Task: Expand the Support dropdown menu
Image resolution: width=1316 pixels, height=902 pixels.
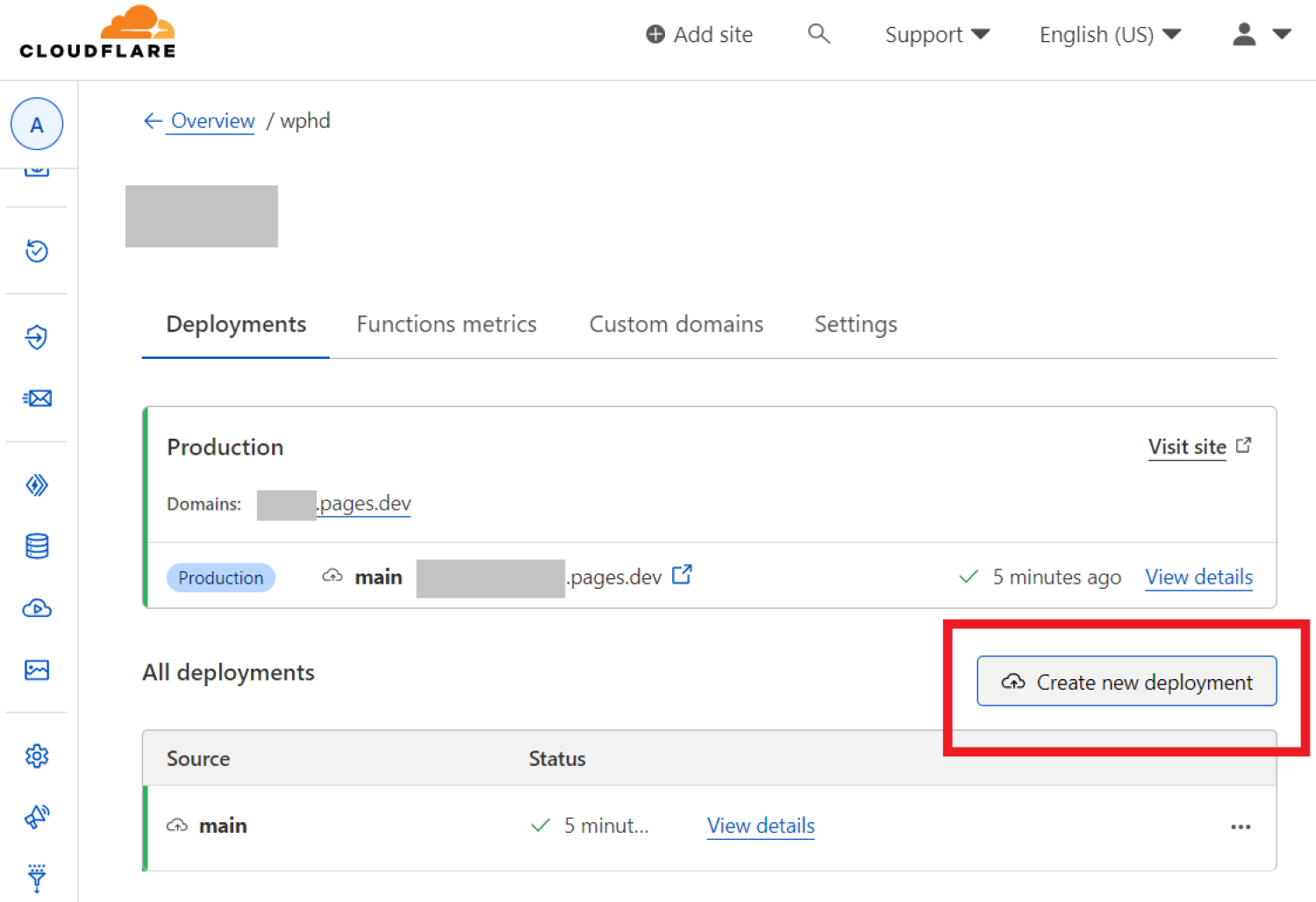Action: tap(936, 35)
